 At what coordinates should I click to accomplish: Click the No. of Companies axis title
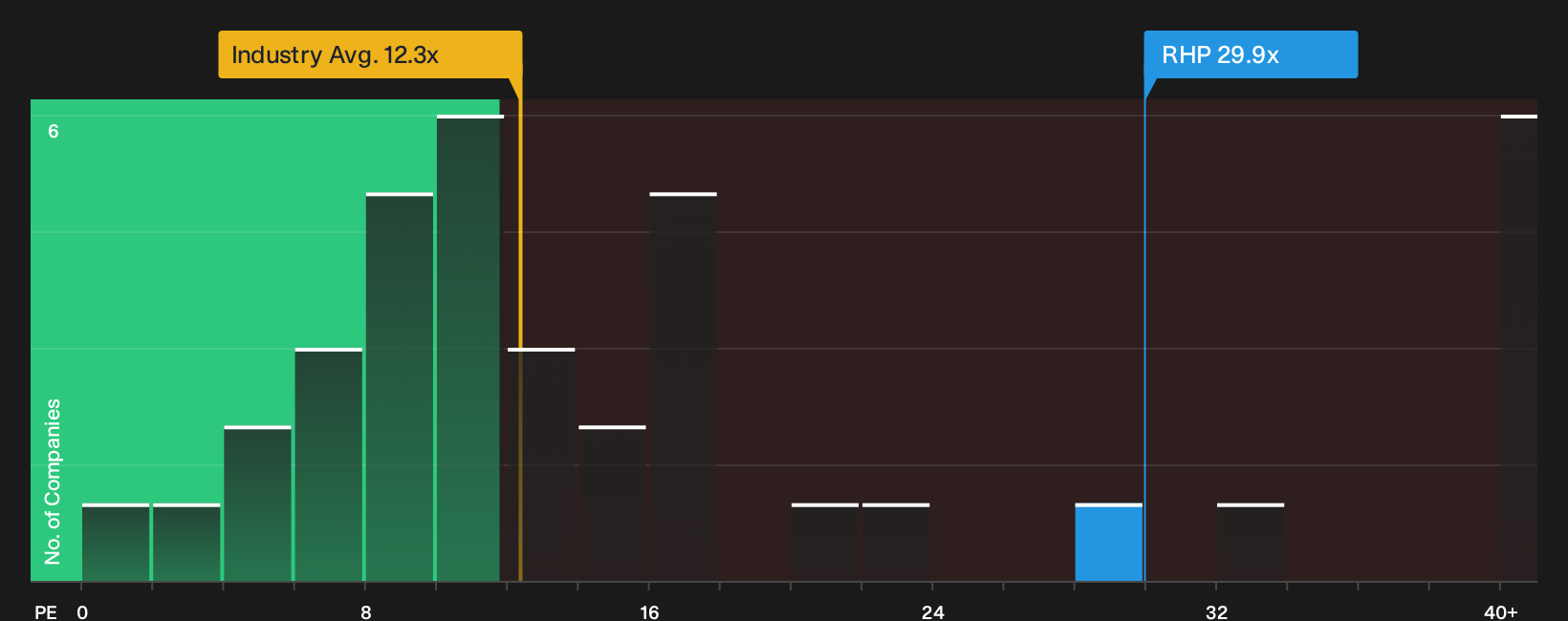53,481
